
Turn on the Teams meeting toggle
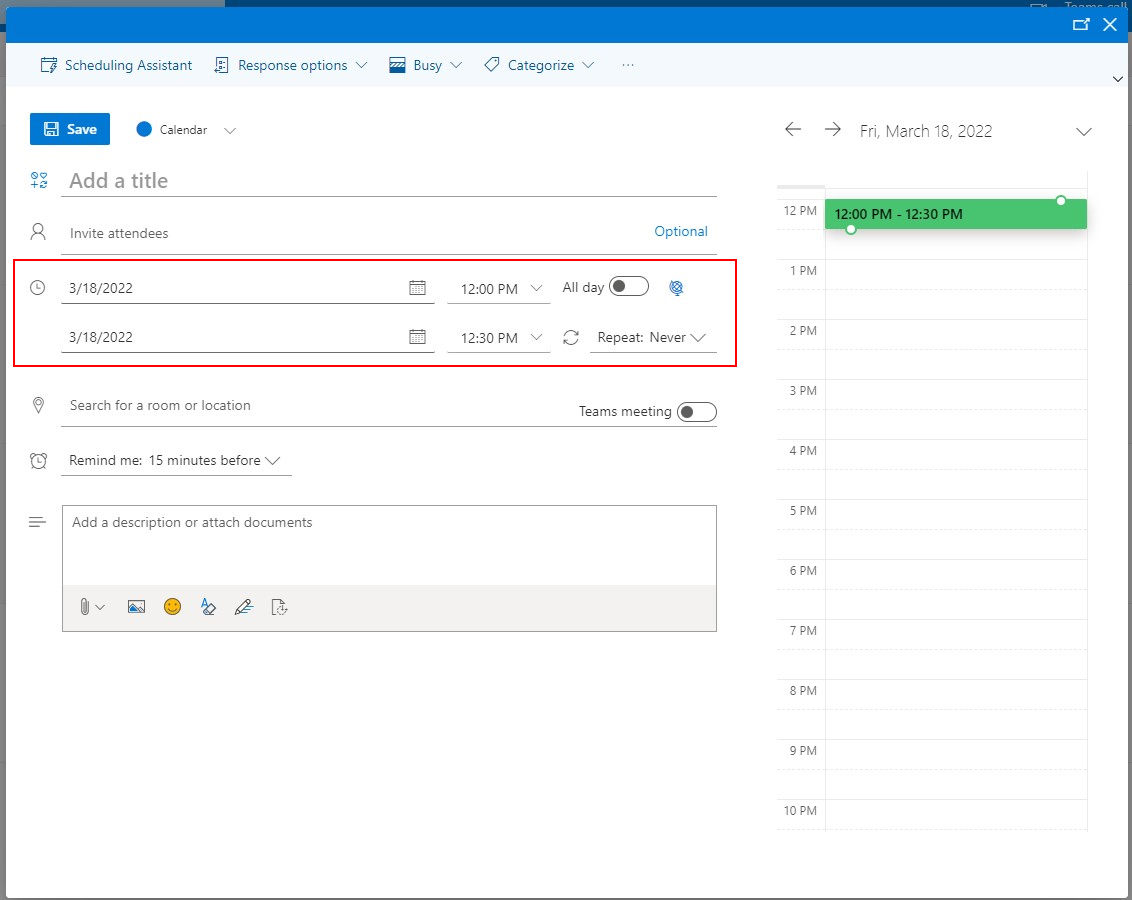696,412
